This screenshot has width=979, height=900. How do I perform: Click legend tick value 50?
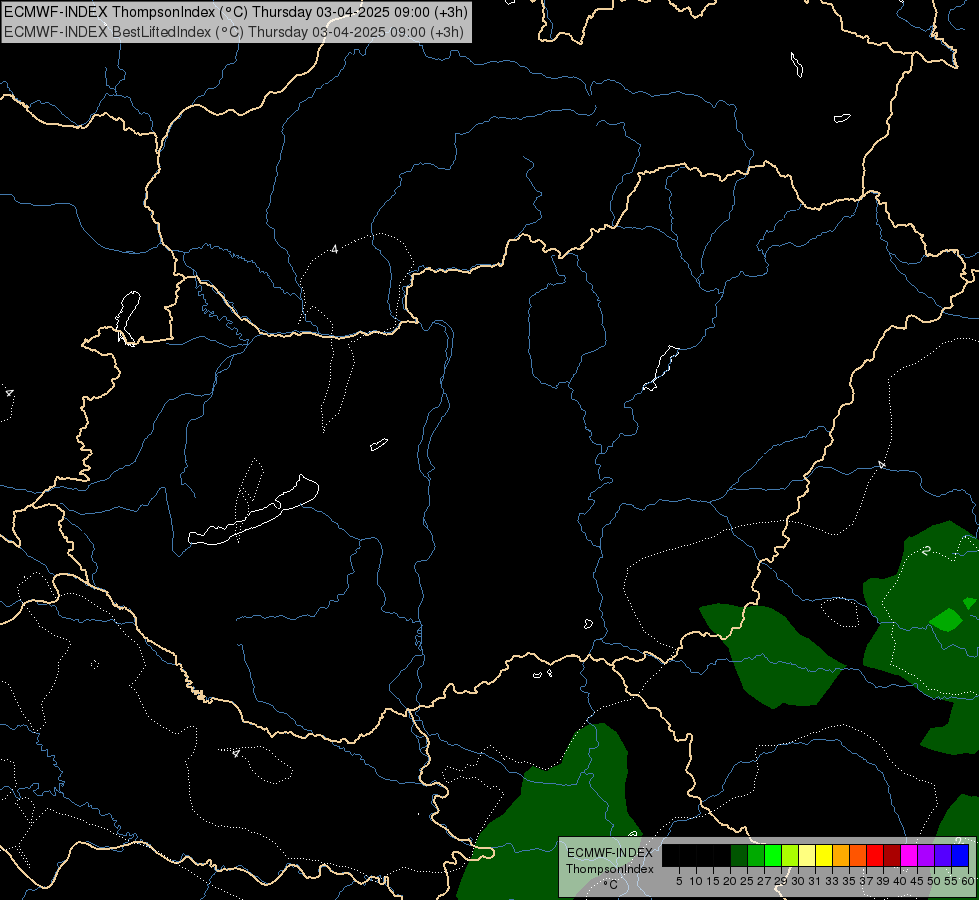tap(935, 881)
